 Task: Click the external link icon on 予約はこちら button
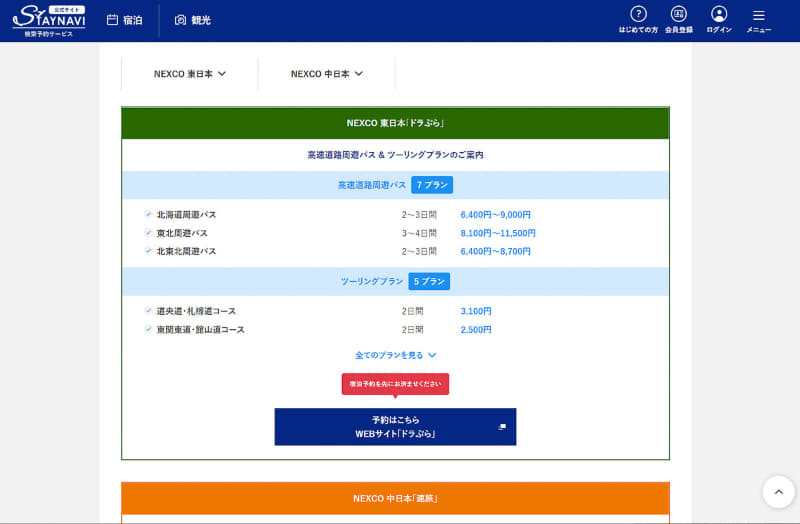coord(502,427)
